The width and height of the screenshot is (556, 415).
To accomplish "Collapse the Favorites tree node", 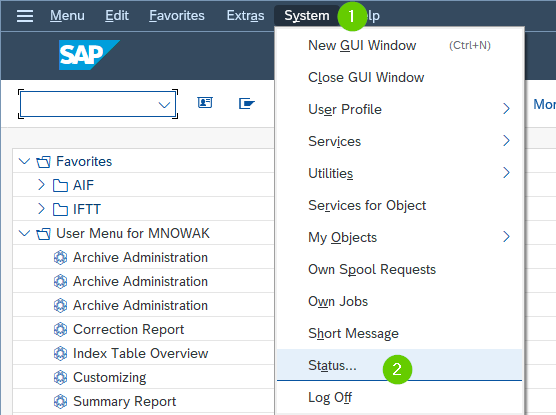I will [24, 161].
